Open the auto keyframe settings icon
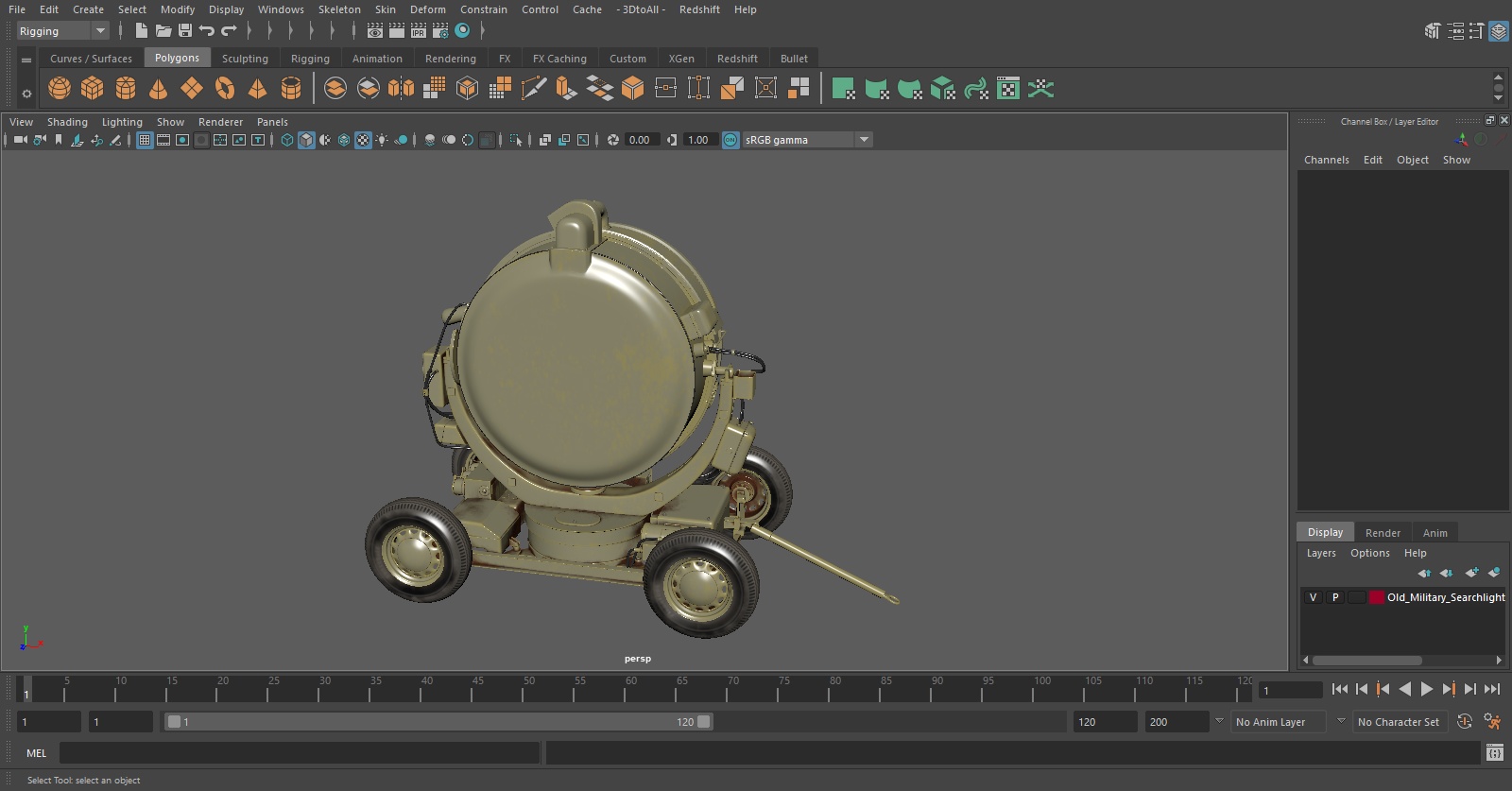This screenshot has width=1512, height=791. coord(1465,722)
